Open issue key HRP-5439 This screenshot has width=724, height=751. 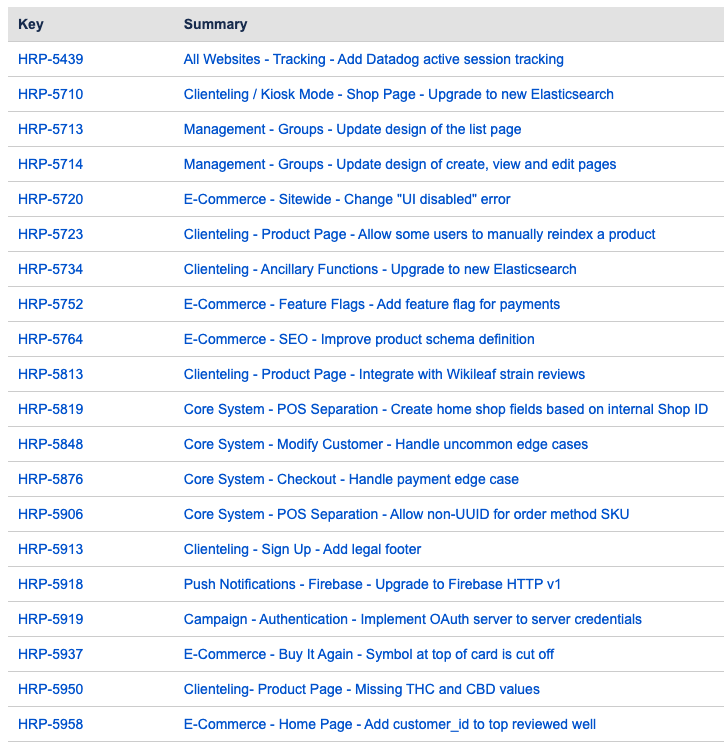pos(50,59)
